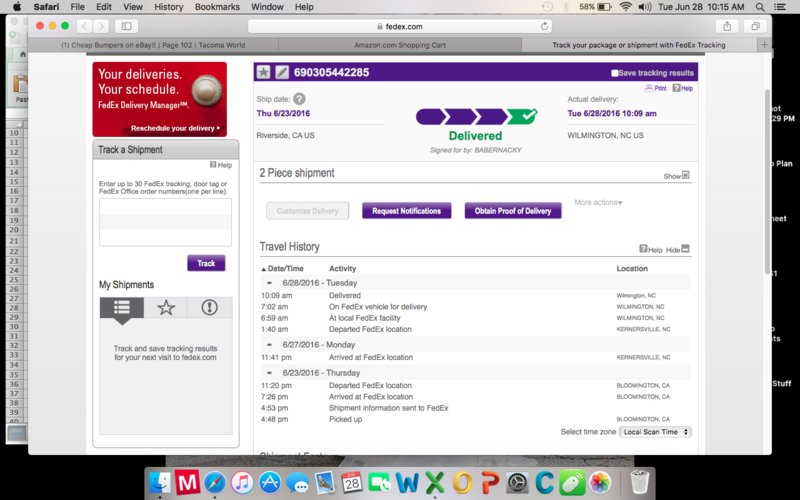Click Reschedule your delivery link
This screenshot has height=500, width=800.
(176, 129)
